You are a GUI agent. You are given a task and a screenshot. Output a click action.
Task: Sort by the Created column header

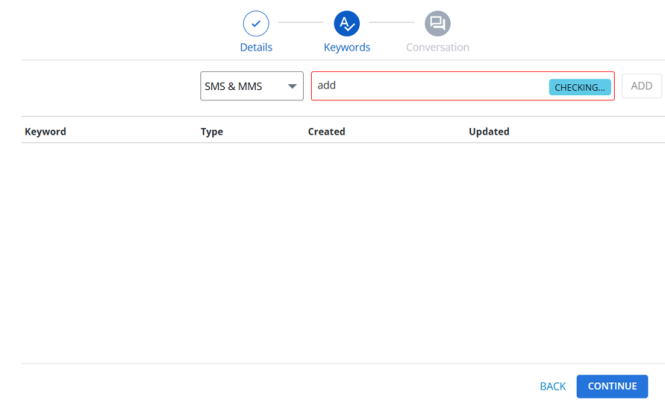coord(326,131)
